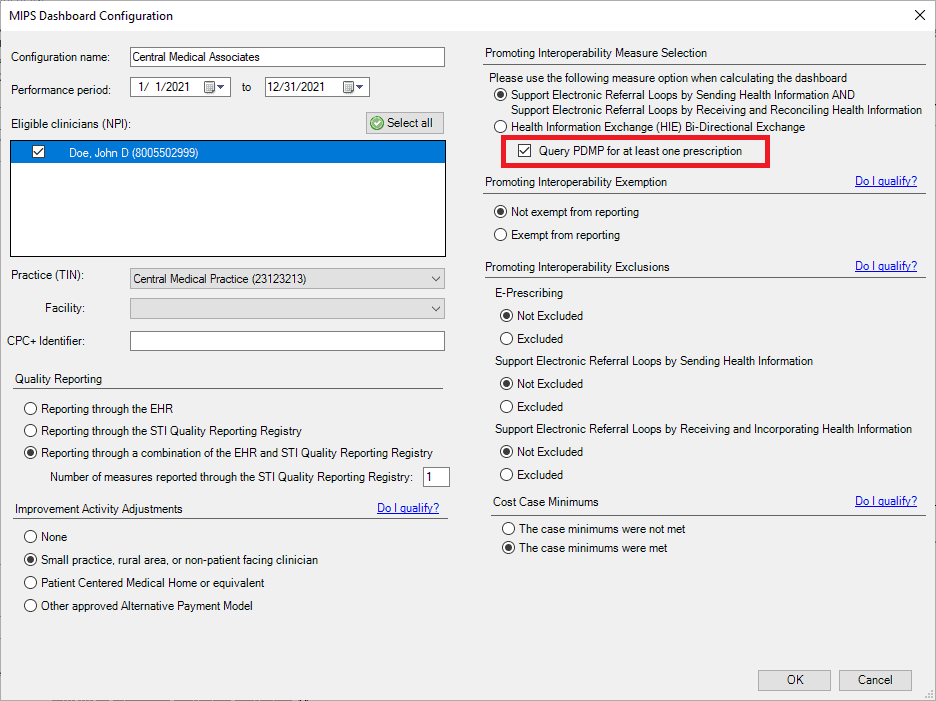Select None for Improvement Activity Adjustments
The image size is (936, 701).
pos(30,537)
